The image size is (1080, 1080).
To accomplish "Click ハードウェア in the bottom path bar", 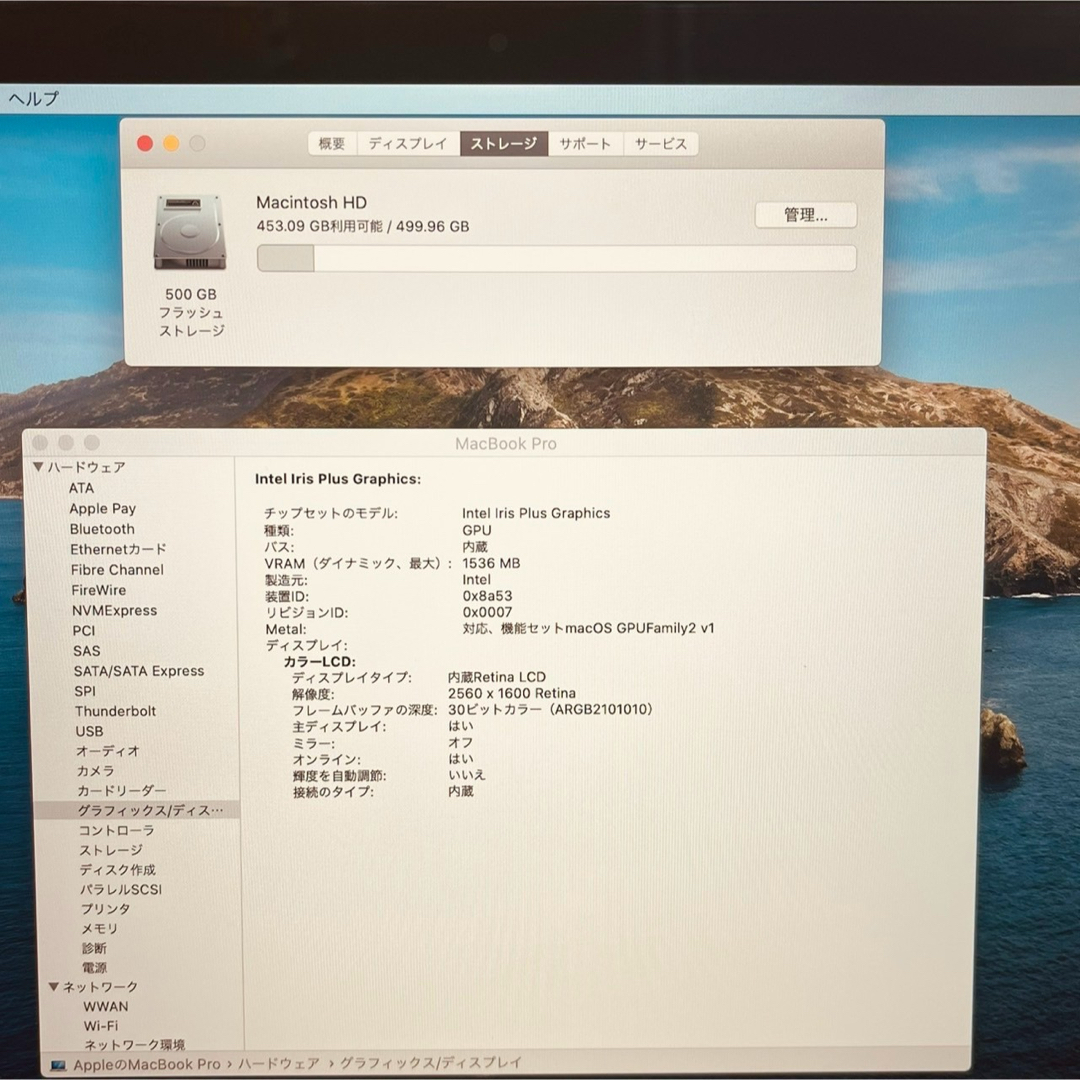I will tap(279, 1064).
